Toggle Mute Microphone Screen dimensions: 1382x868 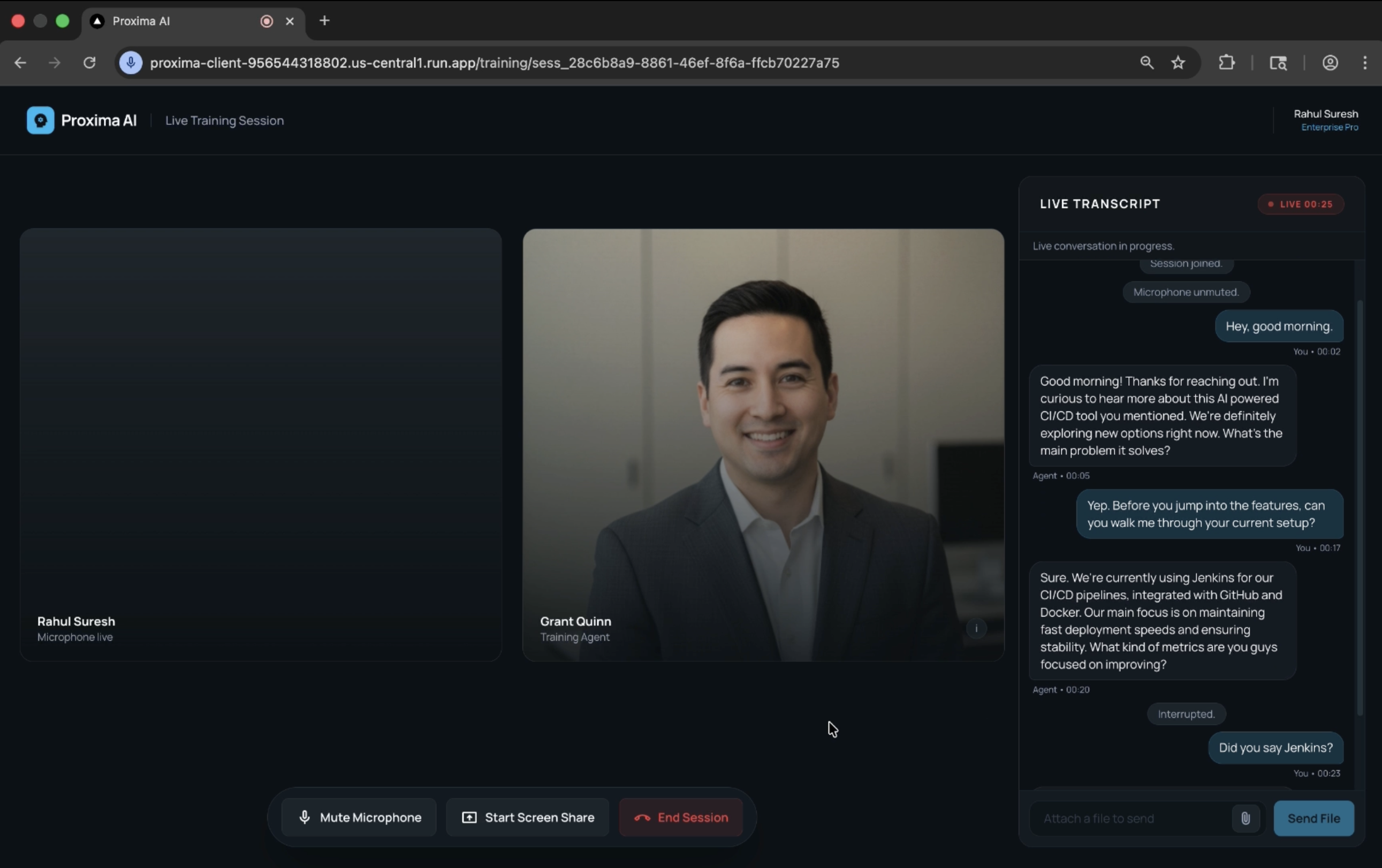tap(359, 818)
